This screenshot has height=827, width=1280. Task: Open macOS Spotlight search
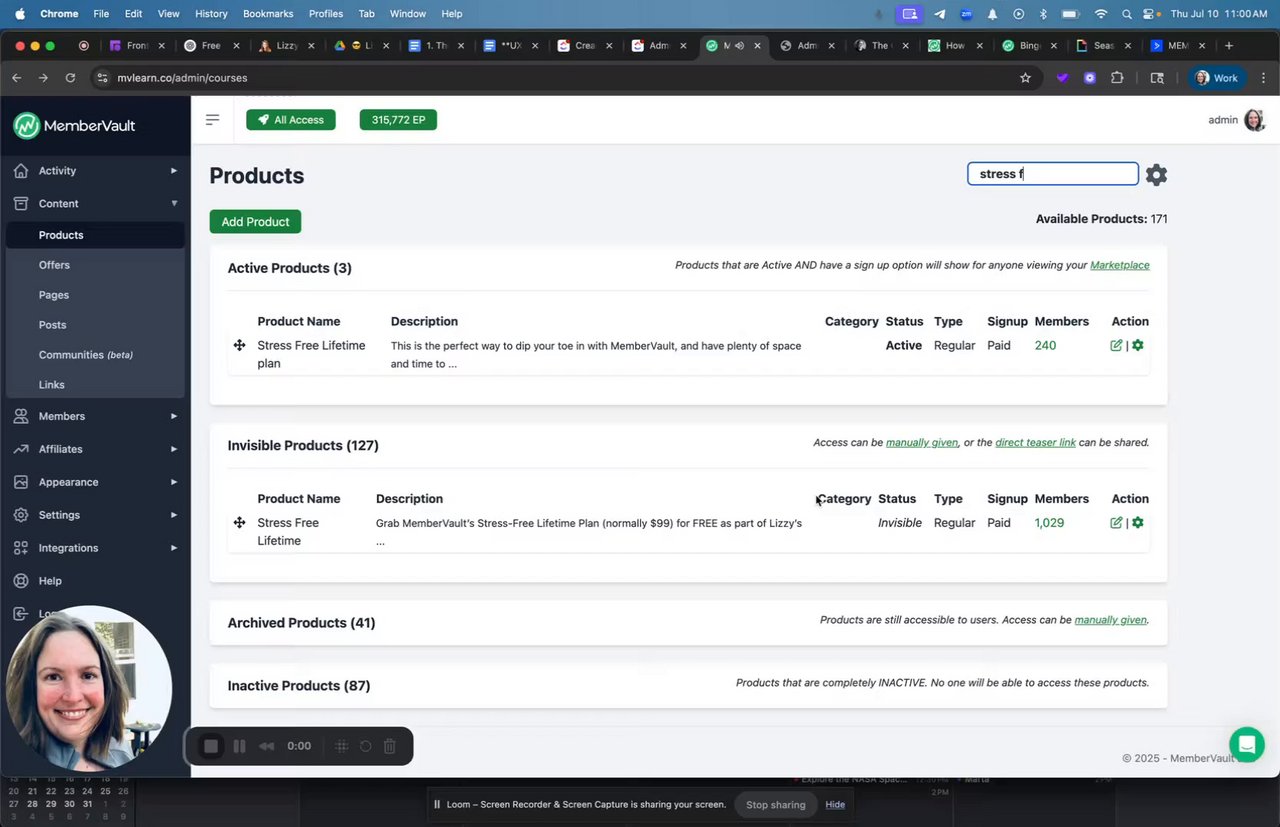[1127, 14]
